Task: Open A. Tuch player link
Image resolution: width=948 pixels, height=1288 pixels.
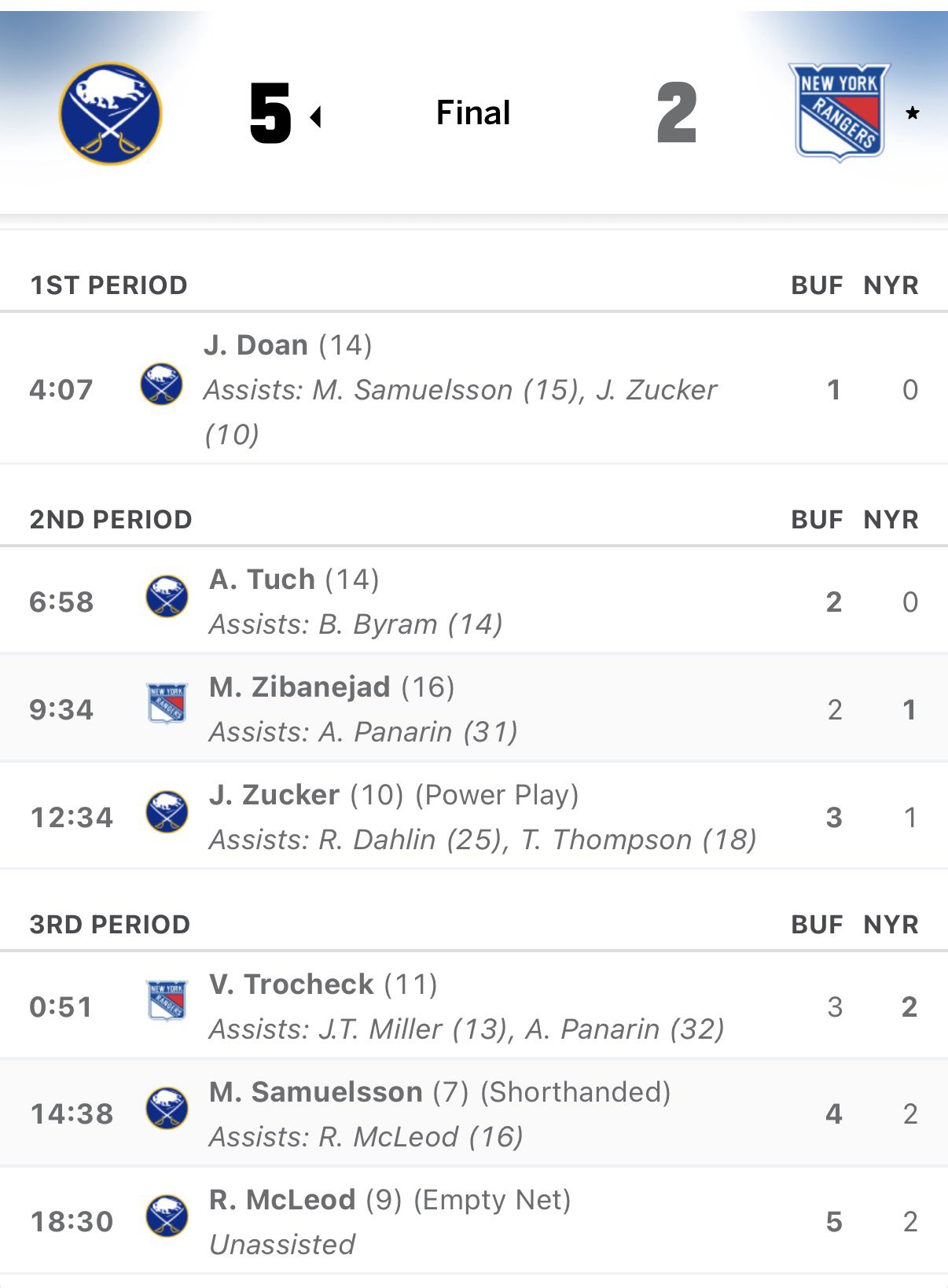Action: [x=262, y=580]
